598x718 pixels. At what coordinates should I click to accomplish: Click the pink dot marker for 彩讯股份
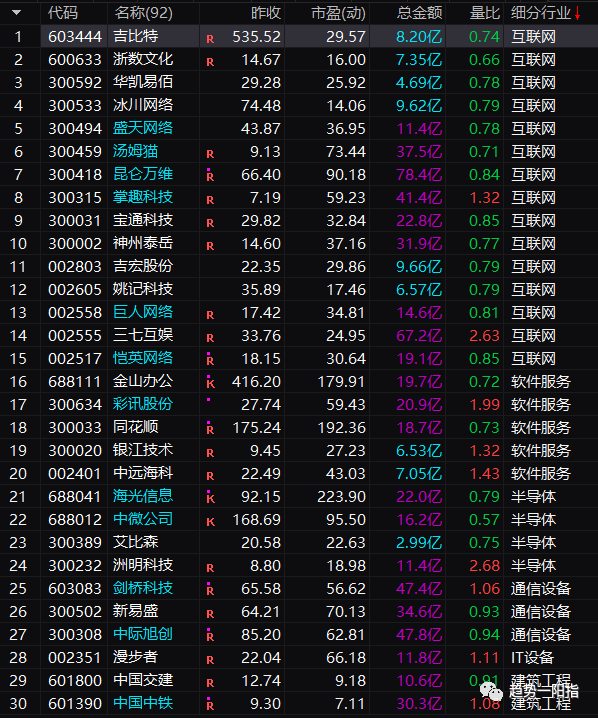tap(209, 400)
